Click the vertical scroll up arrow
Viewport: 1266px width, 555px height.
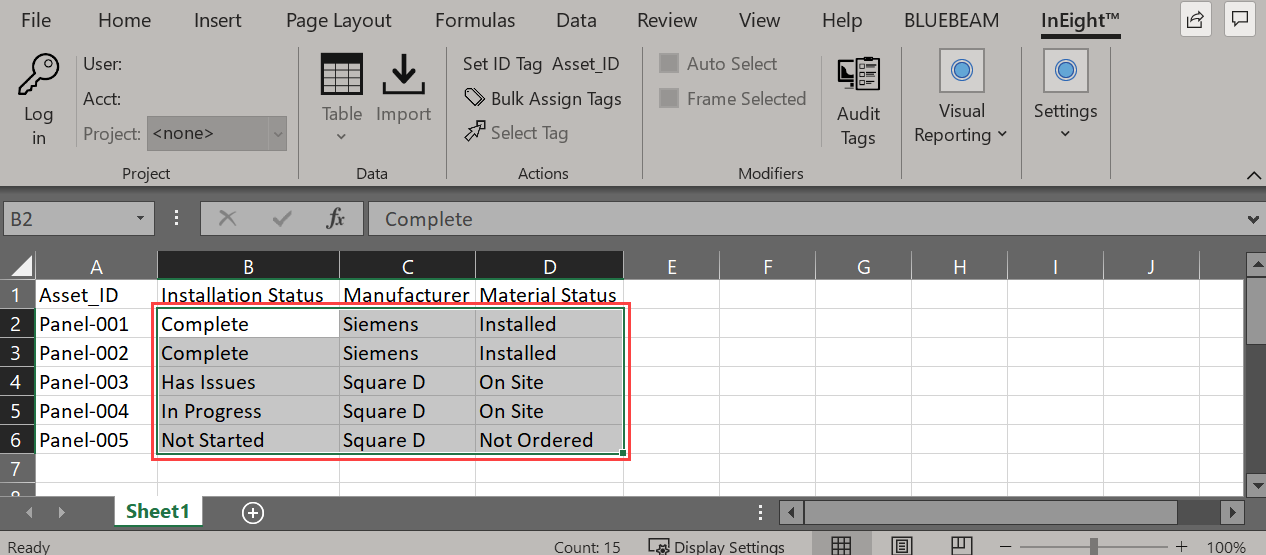click(x=1255, y=264)
